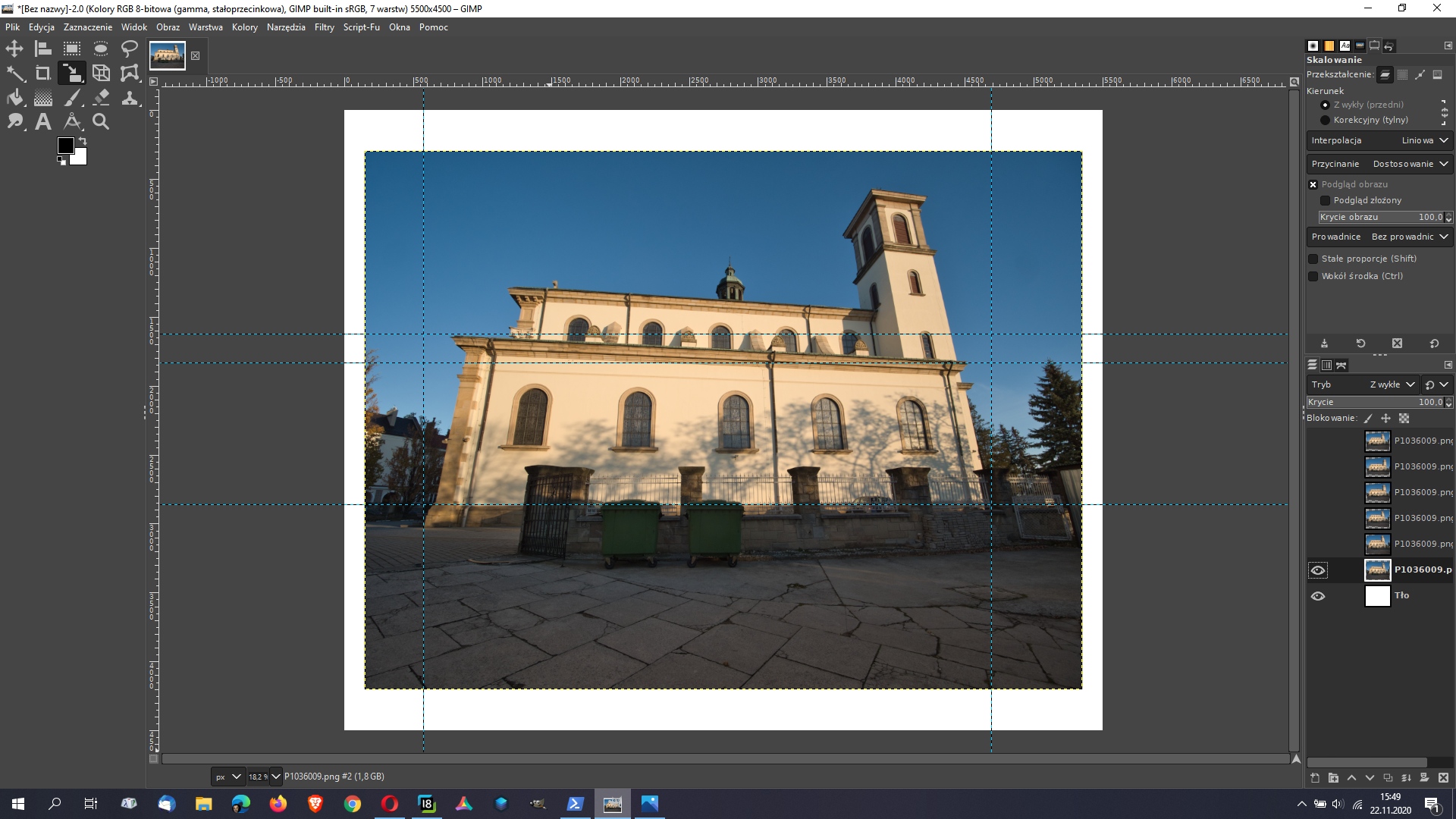Open Chrome from the taskbar
This screenshot has height=819, width=1456.
pos(353,804)
